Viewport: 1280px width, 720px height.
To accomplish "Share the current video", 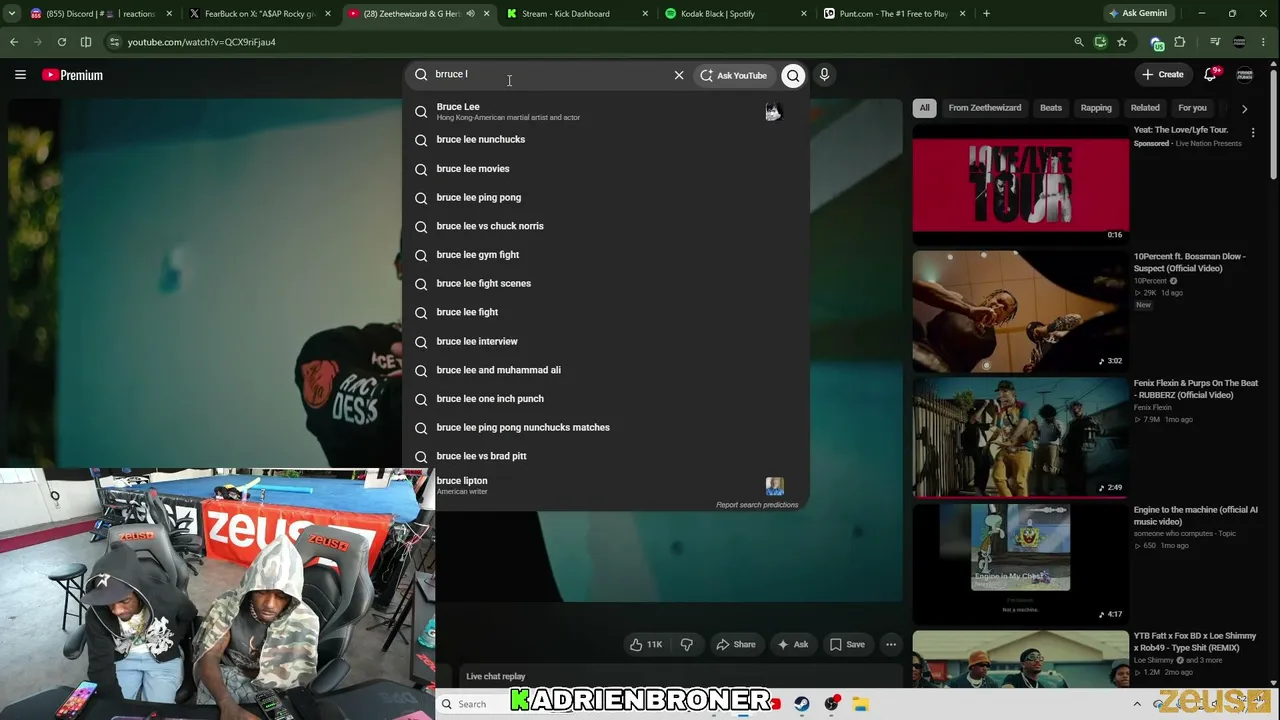I will coord(735,645).
